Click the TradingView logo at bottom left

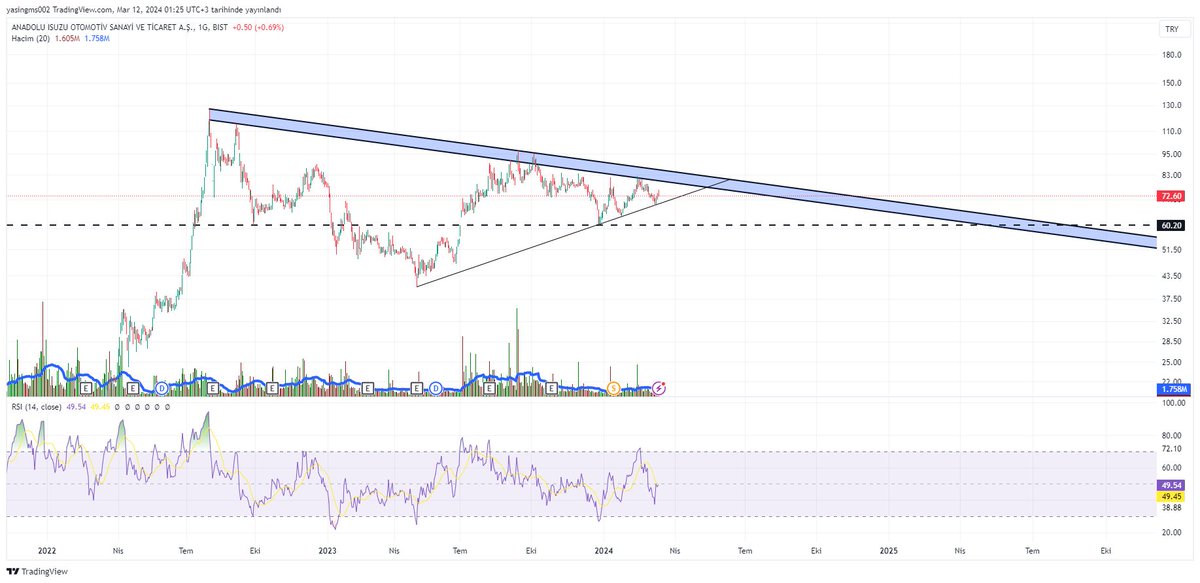(35, 572)
